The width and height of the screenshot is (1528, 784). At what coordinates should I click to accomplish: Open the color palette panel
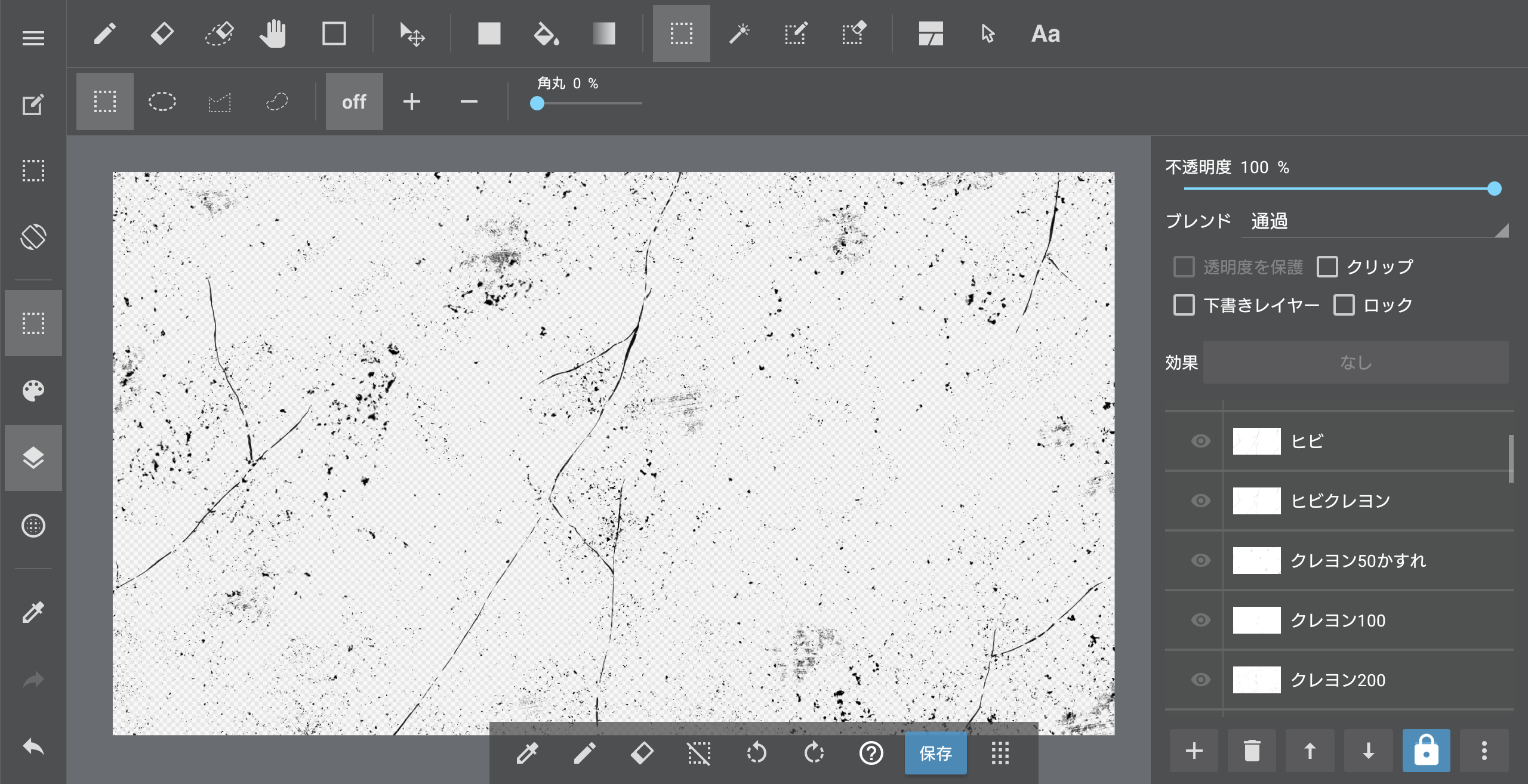(33, 391)
